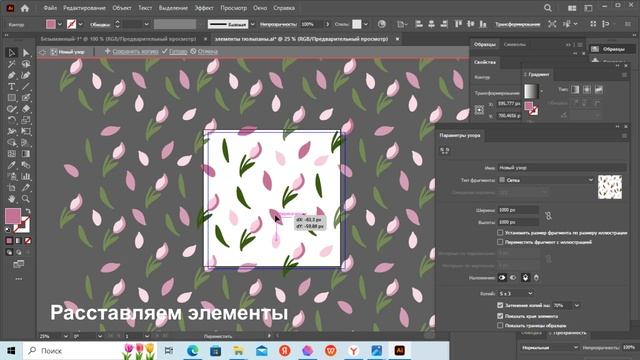Open the Эффект menu

(204, 8)
